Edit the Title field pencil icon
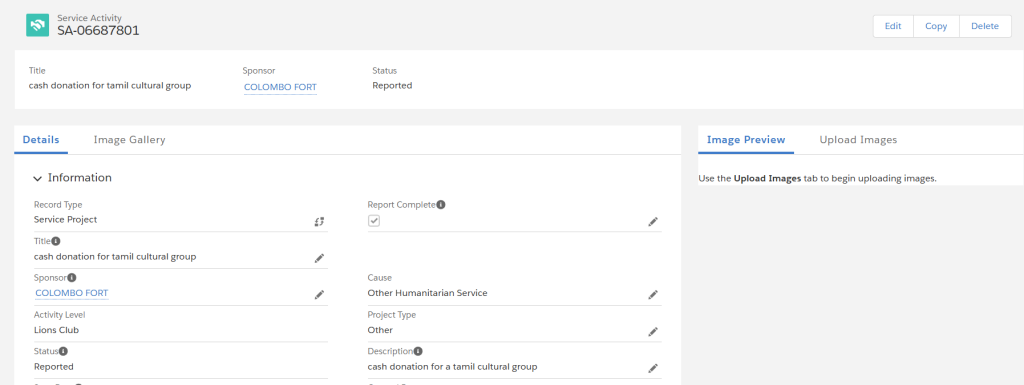 click(x=319, y=258)
